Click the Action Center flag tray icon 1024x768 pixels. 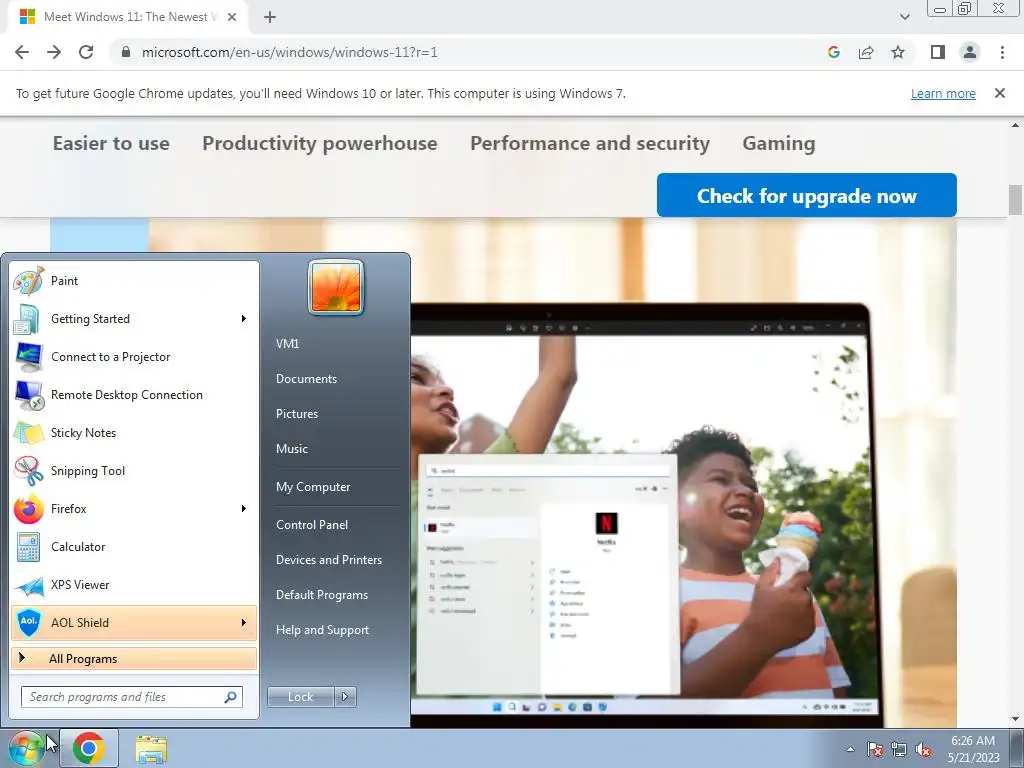875,750
